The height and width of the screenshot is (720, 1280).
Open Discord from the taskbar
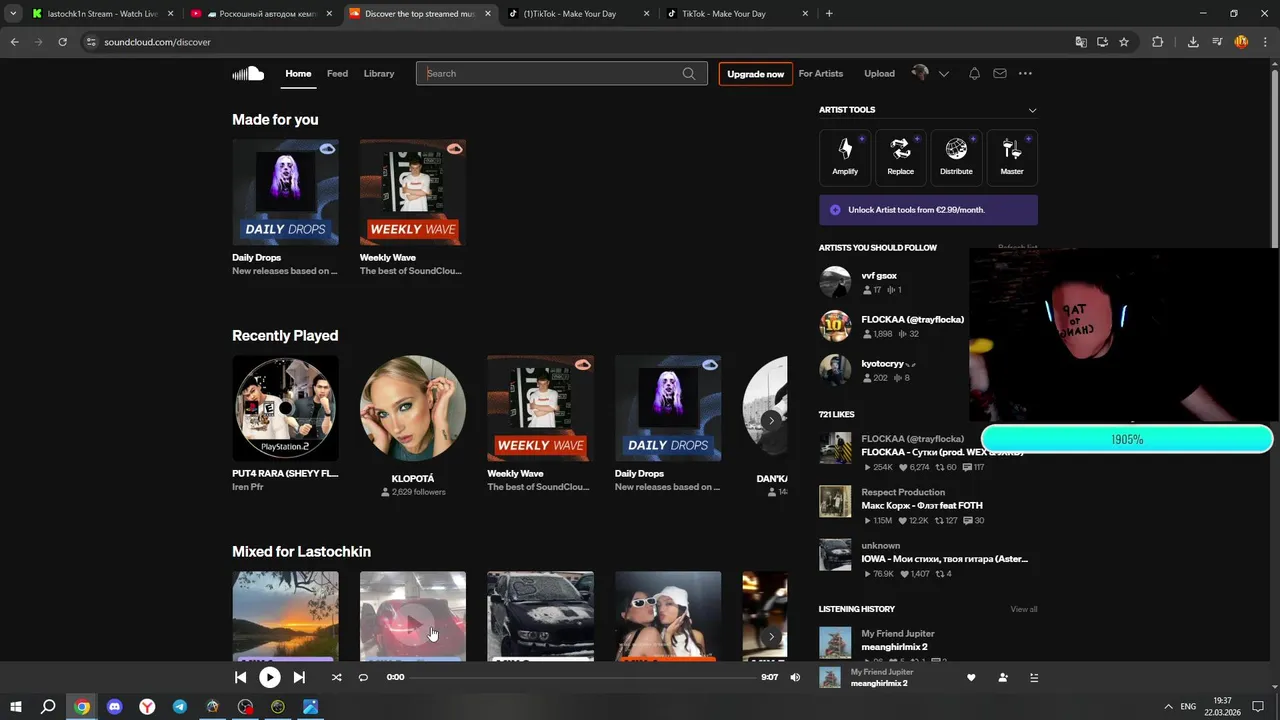(114, 707)
